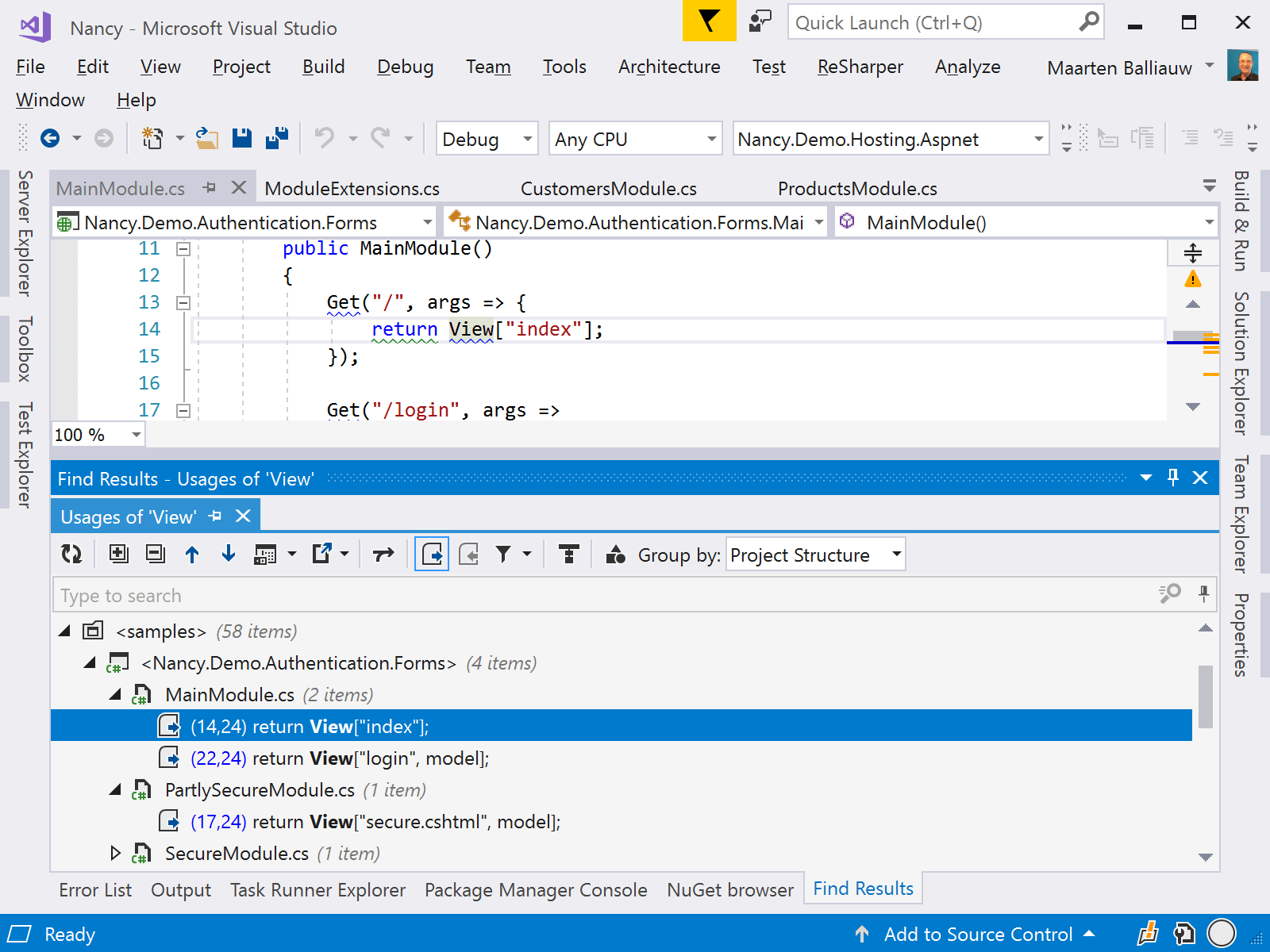Open the usages filter funnel icon
The width and height of the screenshot is (1270, 952).
coord(503,554)
